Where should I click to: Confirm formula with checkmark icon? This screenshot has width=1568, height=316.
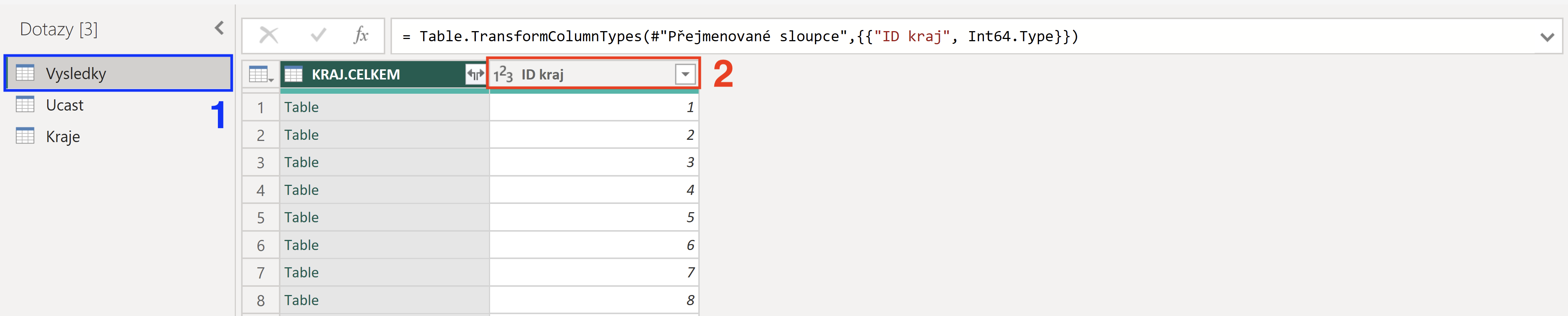(x=318, y=35)
